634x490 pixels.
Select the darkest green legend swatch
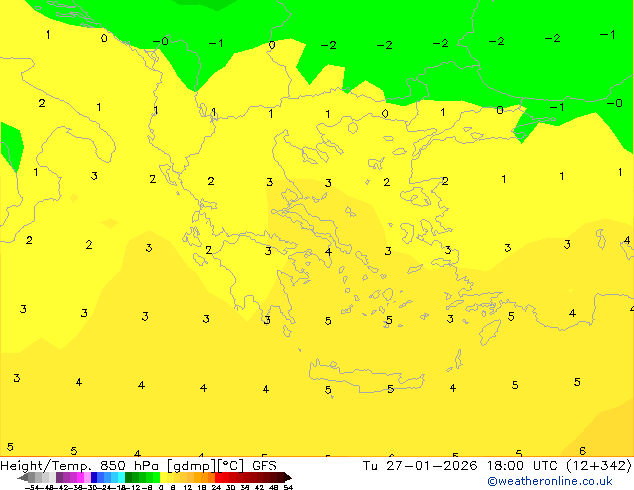pyautogui.click(x=128, y=477)
